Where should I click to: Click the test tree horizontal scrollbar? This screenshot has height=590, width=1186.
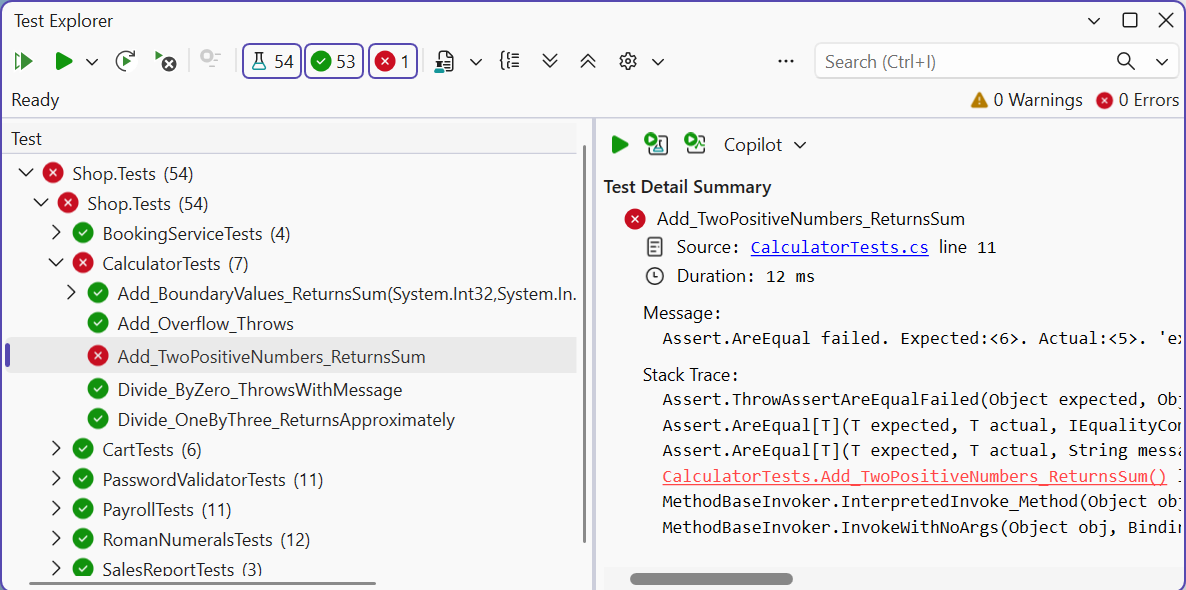coord(203,583)
